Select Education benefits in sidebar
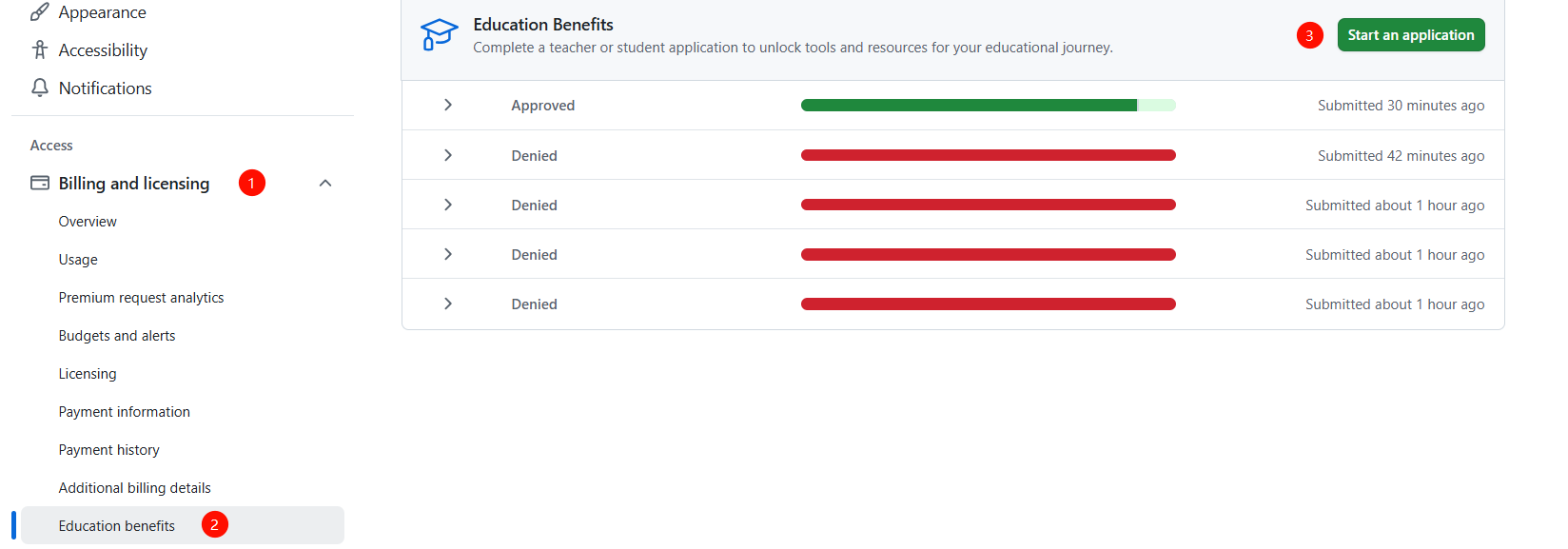 pos(117,526)
